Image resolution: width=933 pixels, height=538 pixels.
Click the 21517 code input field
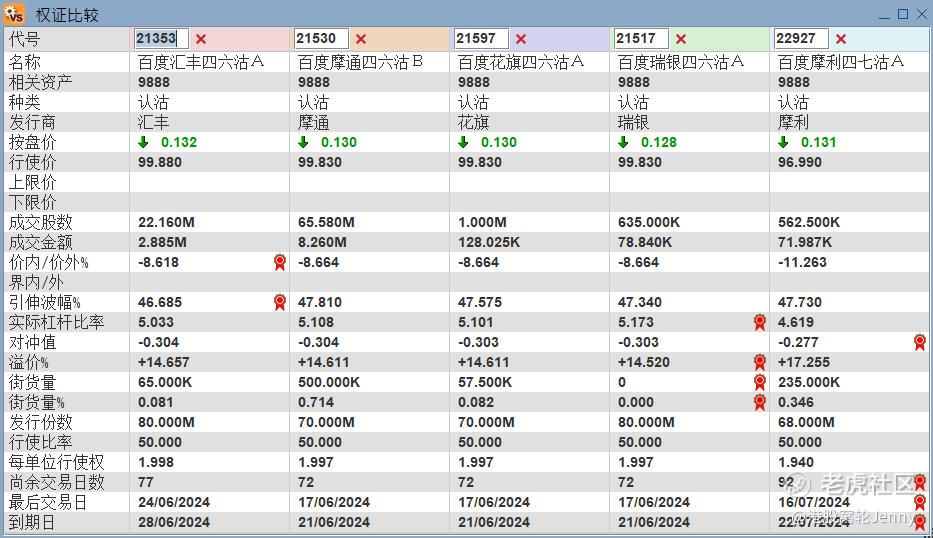[641, 39]
